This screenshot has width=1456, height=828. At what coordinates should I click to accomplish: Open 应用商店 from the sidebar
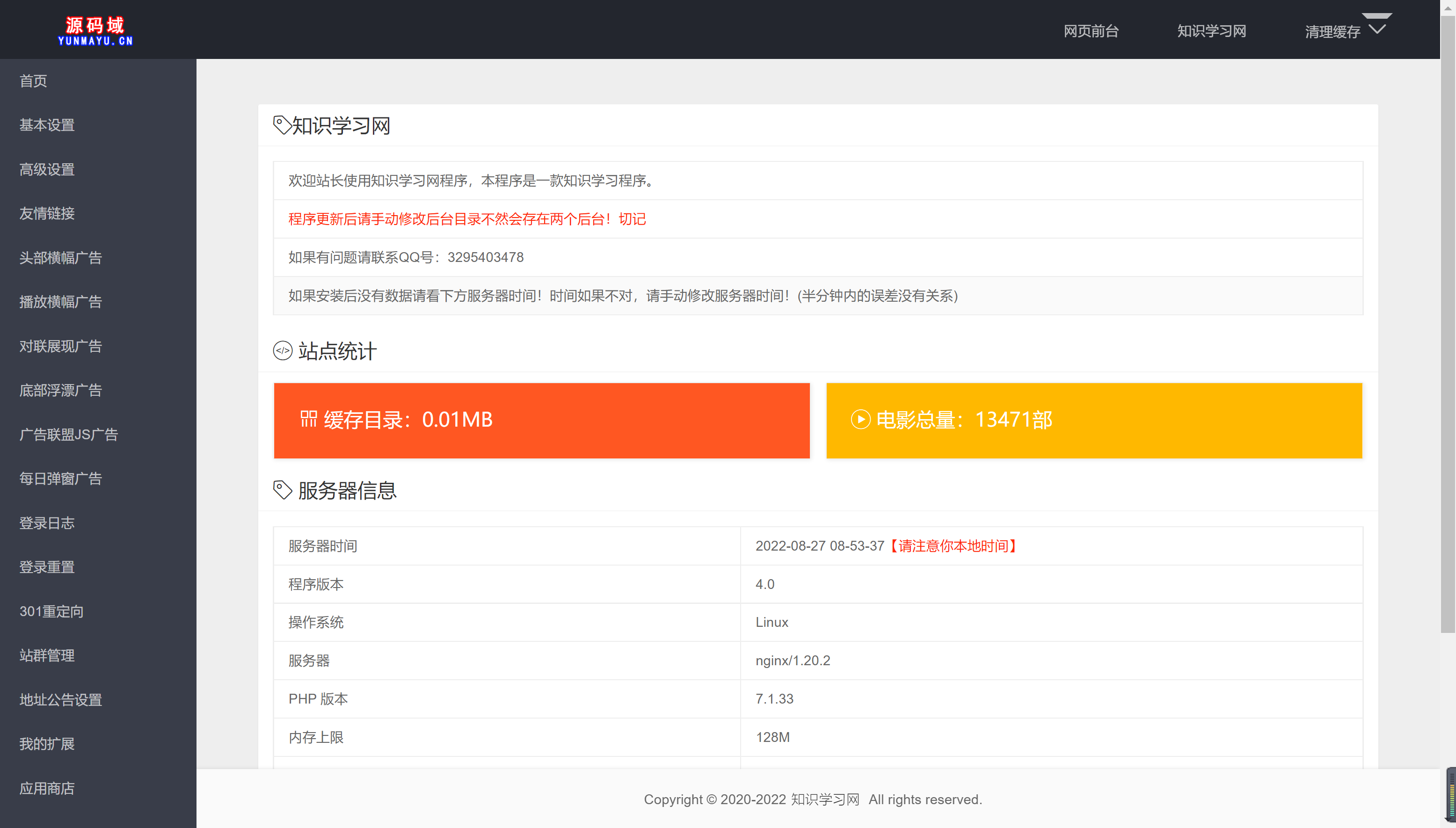point(47,788)
